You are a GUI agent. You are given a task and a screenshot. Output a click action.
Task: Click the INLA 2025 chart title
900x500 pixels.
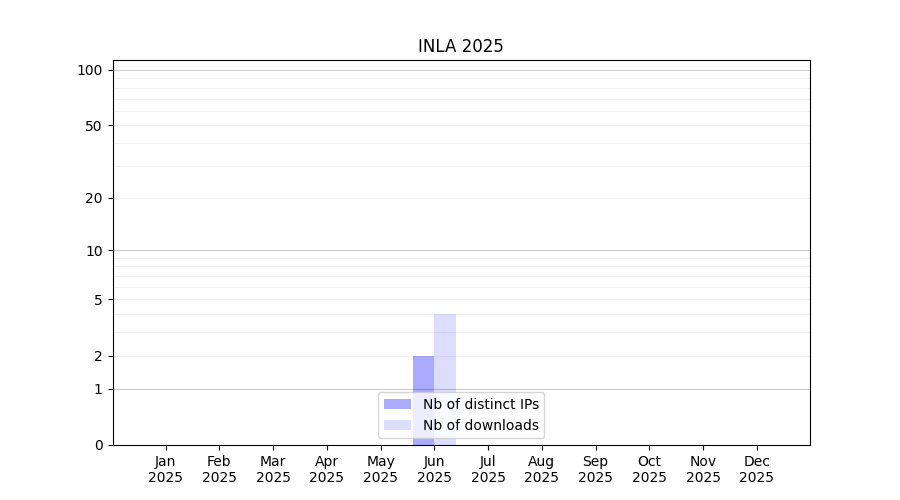(x=460, y=46)
